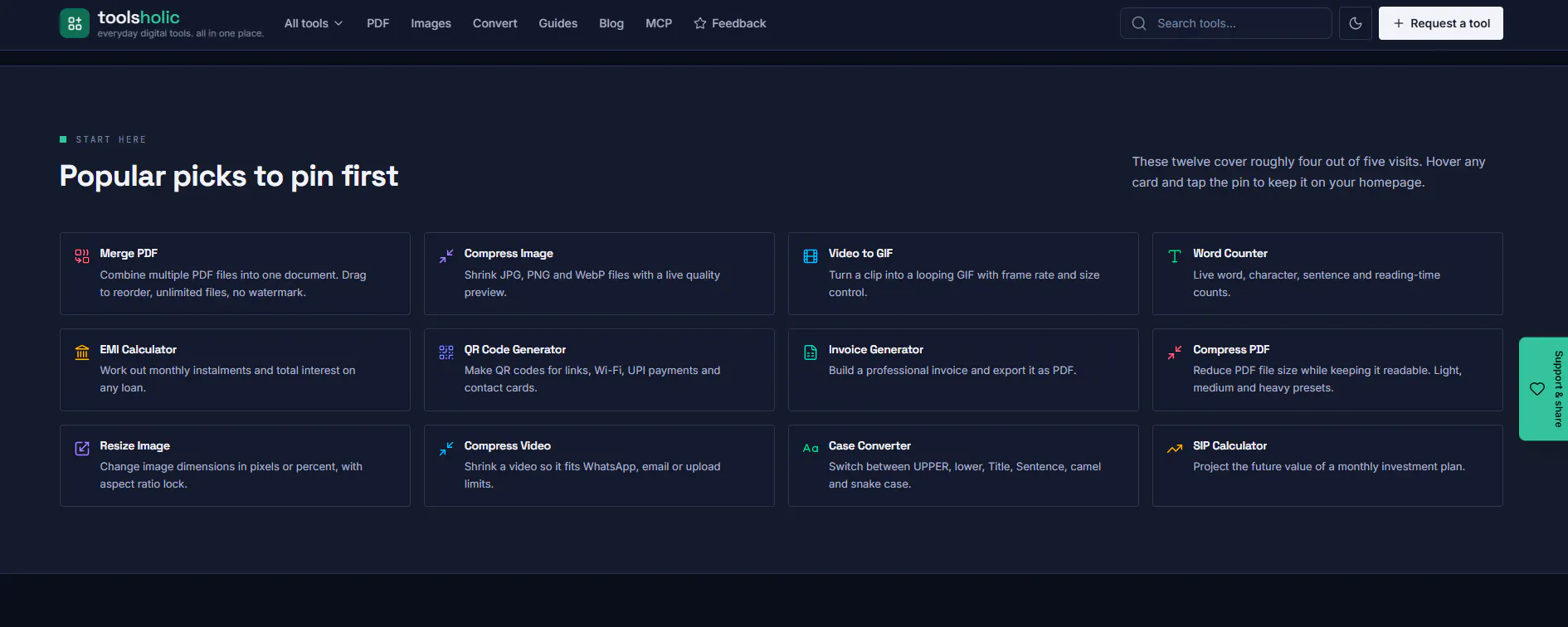
Task: Open the Case Converter tool title
Action: [869, 446]
